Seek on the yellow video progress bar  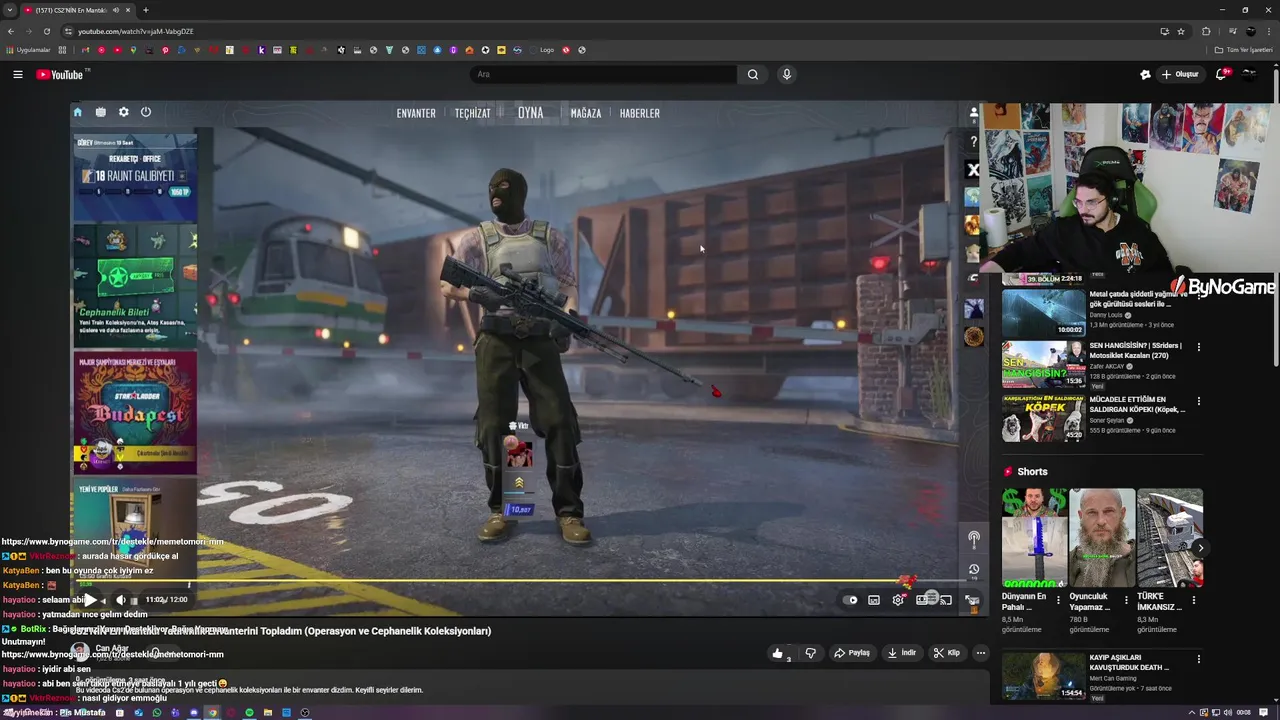tap(523, 580)
